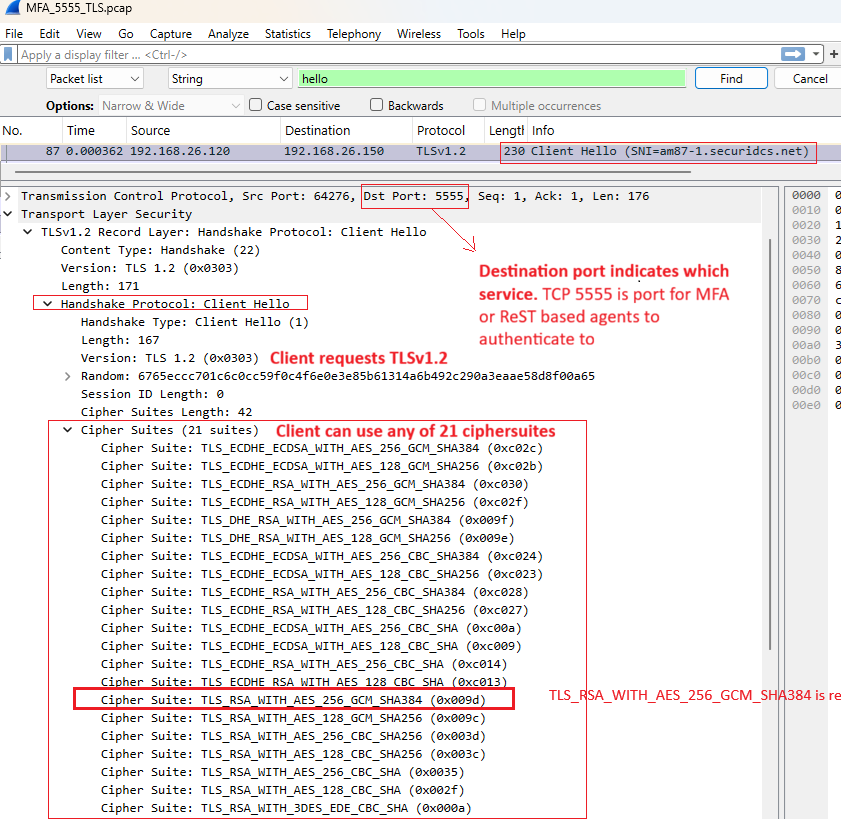Open the String search type dropdown
Screen dimensions: 841x819
tap(229, 77)
